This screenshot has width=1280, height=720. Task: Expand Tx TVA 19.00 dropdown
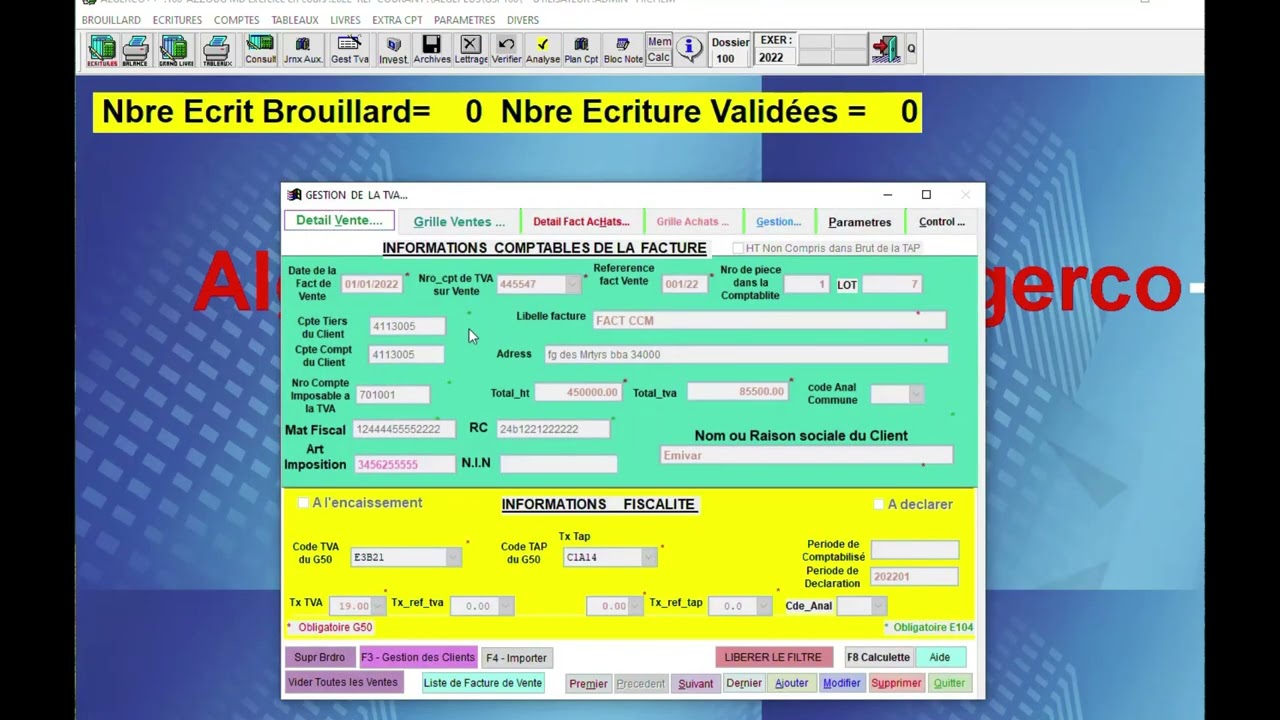378,606
